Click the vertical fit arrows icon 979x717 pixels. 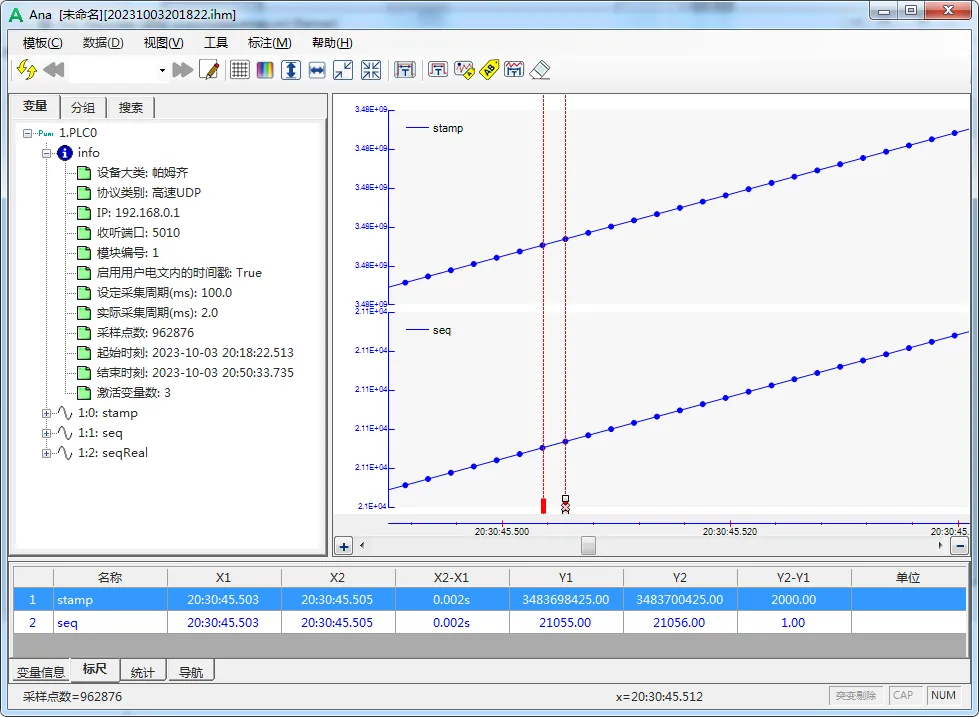coord(291,69)
